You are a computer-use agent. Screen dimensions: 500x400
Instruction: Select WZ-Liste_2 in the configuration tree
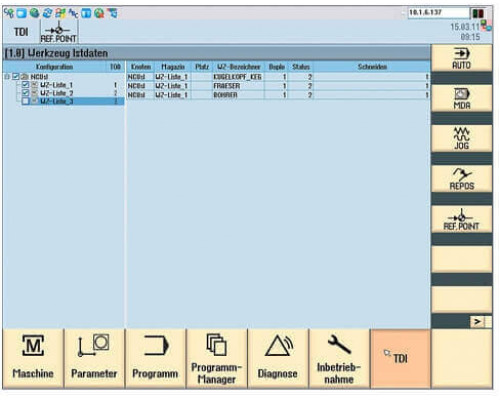pos(56,93)
